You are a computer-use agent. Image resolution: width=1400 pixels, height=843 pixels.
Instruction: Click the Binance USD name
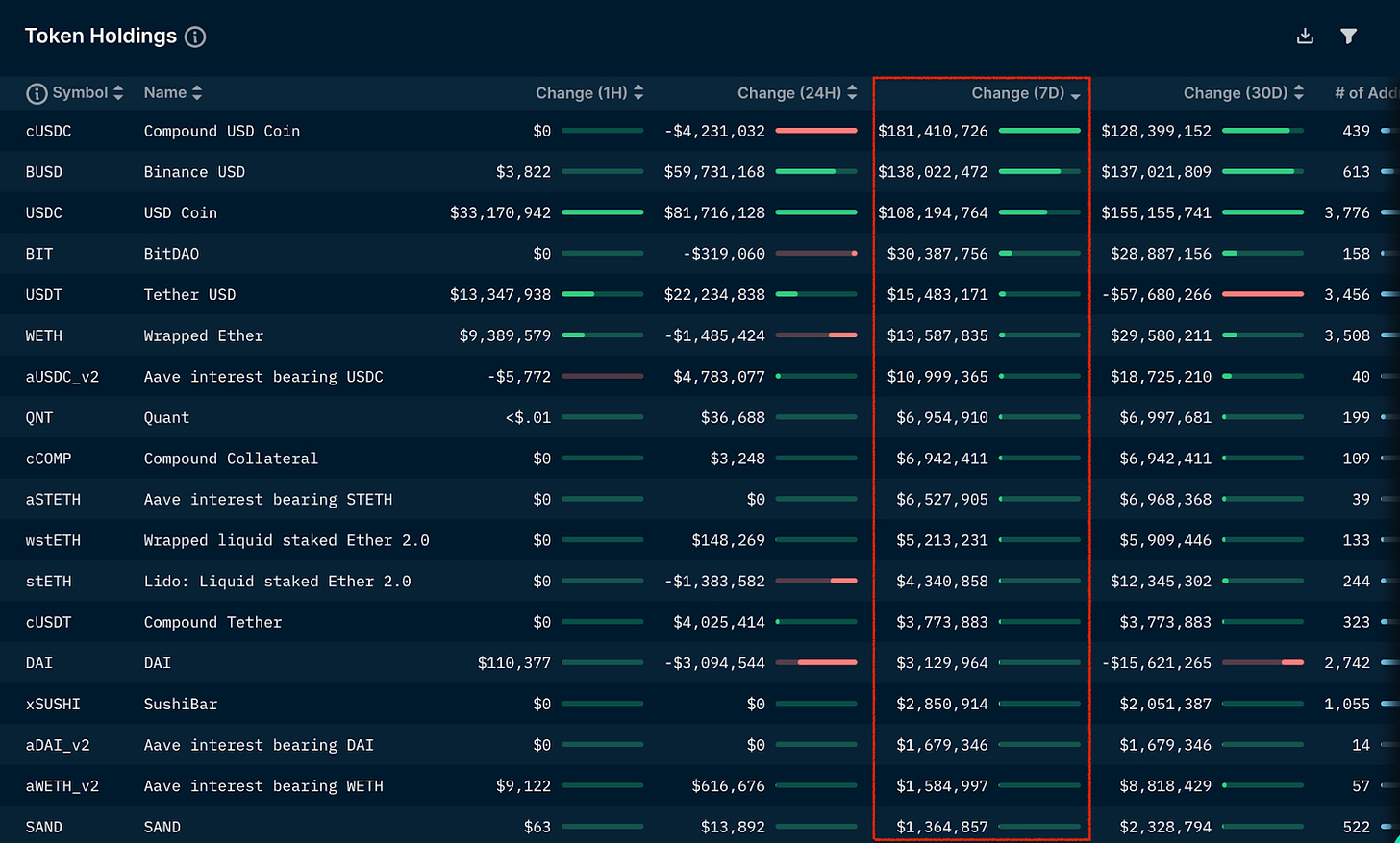click(194, 172)
